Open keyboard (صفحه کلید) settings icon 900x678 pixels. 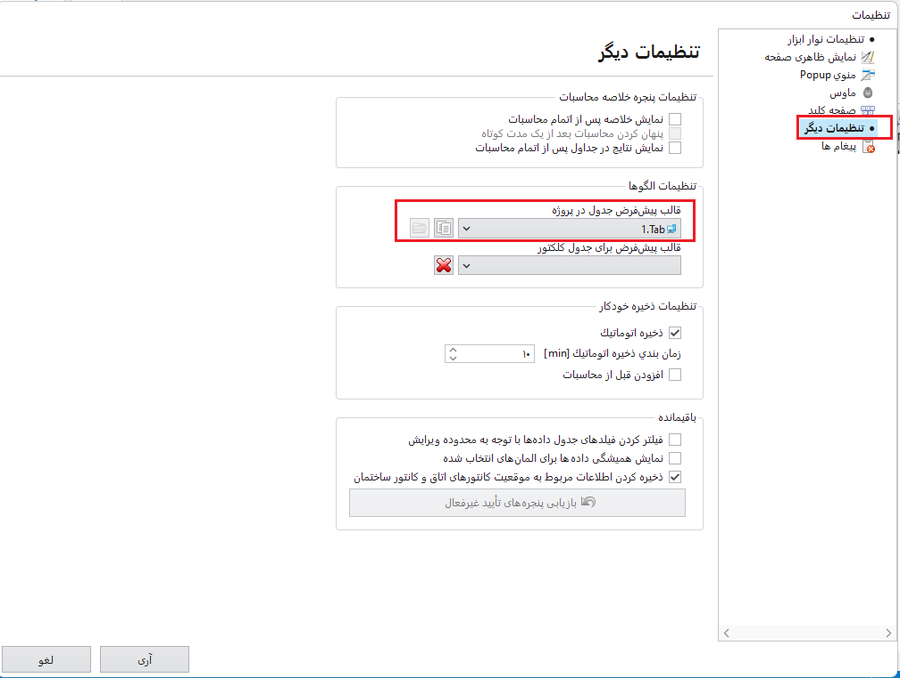coord(867,111)
